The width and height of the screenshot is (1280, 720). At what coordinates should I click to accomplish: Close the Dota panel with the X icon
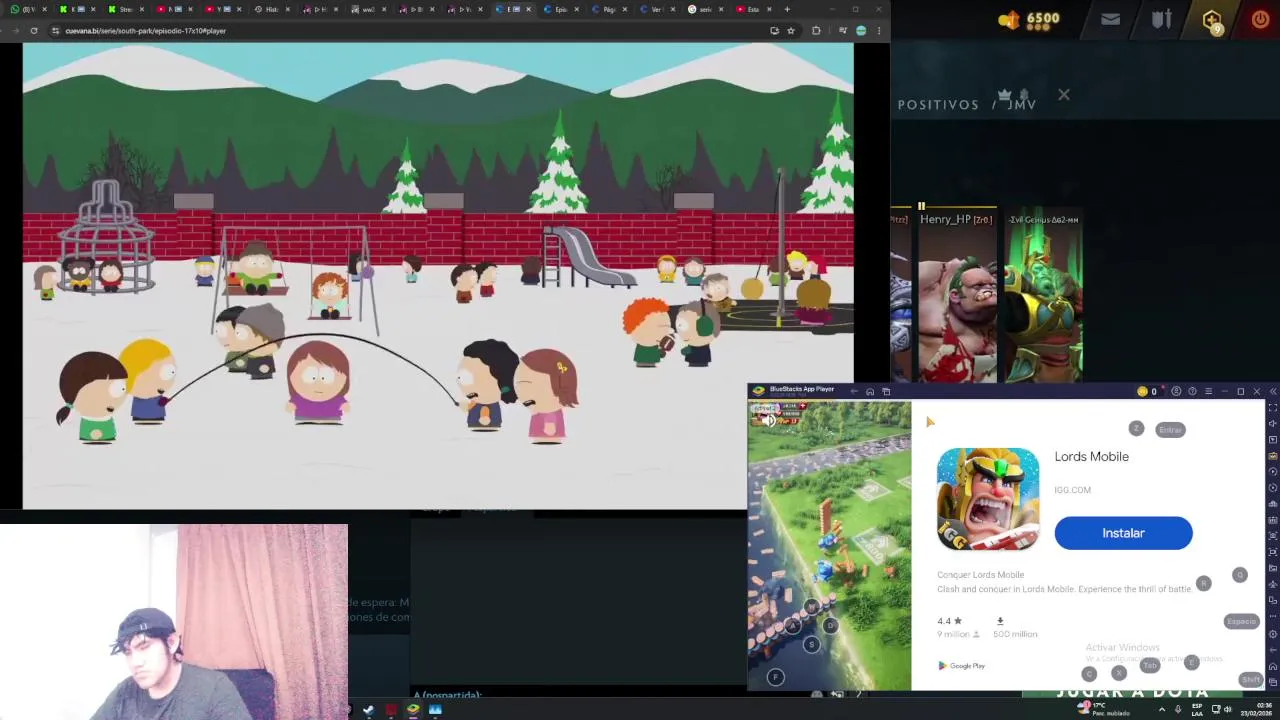tap(1064, 95)
